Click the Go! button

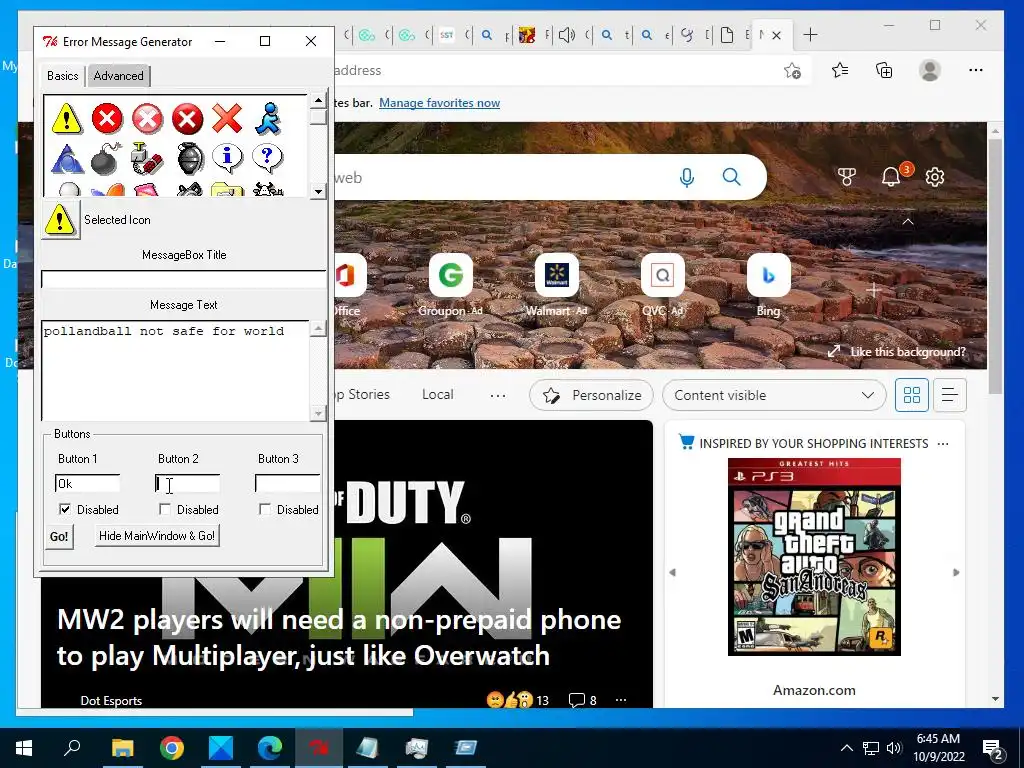[59, 537]
